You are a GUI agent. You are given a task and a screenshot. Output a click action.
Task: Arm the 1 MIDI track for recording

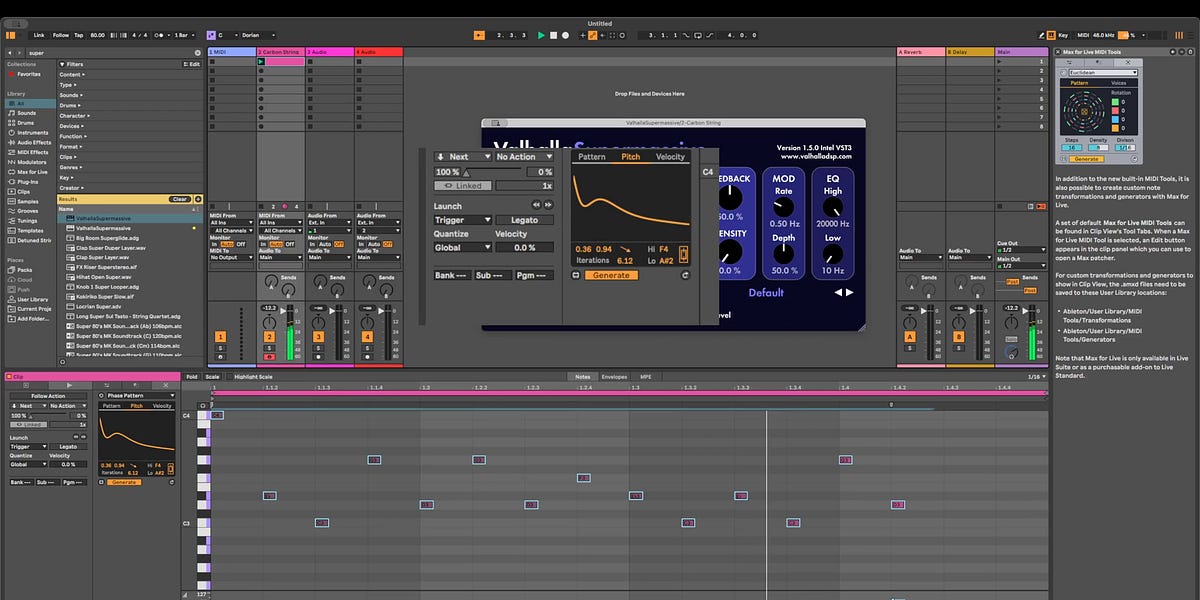tap(220, 357)
